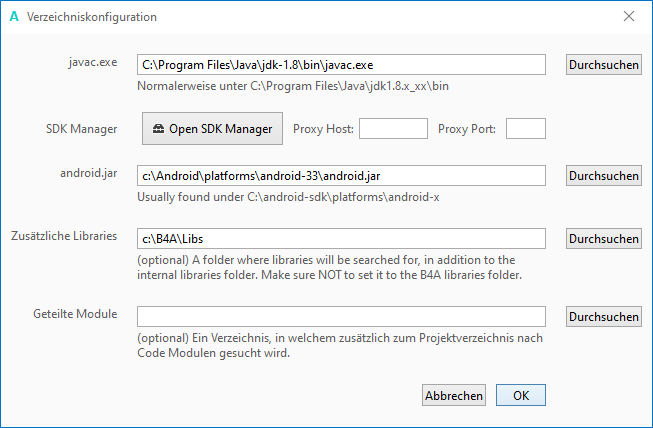Viewport: 653px width, 428px height.
Task: Focus the android.jar path field
Action: [x=340, y=176]
